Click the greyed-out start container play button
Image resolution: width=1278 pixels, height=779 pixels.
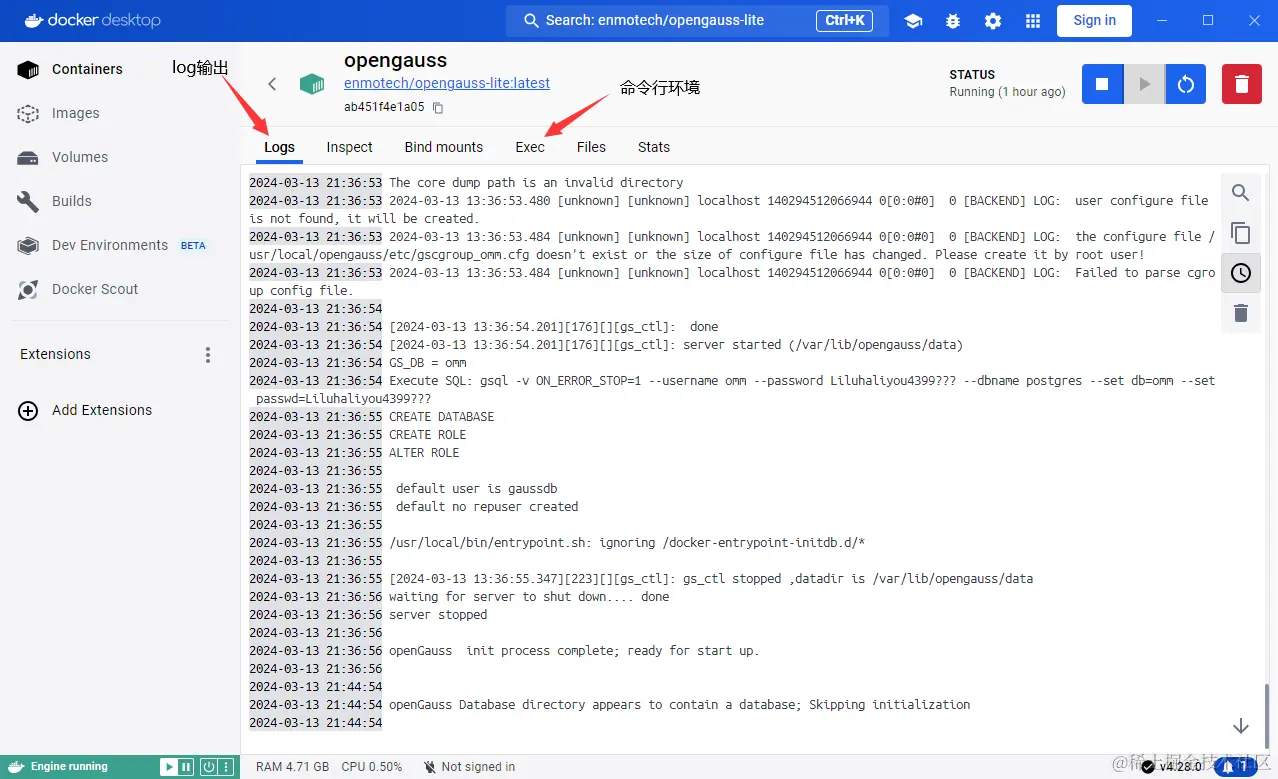tap(1144, 84)
